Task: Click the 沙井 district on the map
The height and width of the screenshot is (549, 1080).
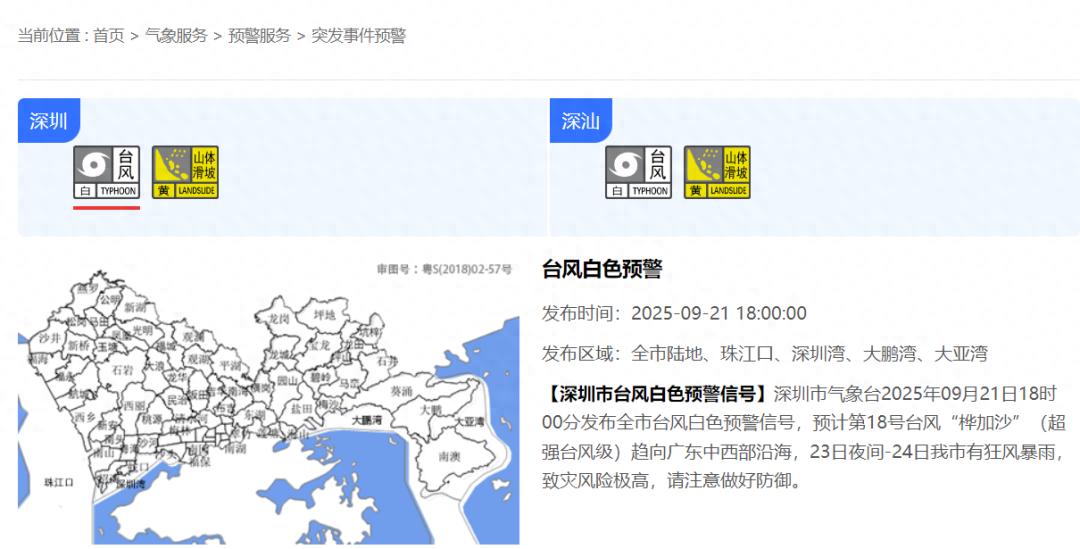Action: pos(50,338)
